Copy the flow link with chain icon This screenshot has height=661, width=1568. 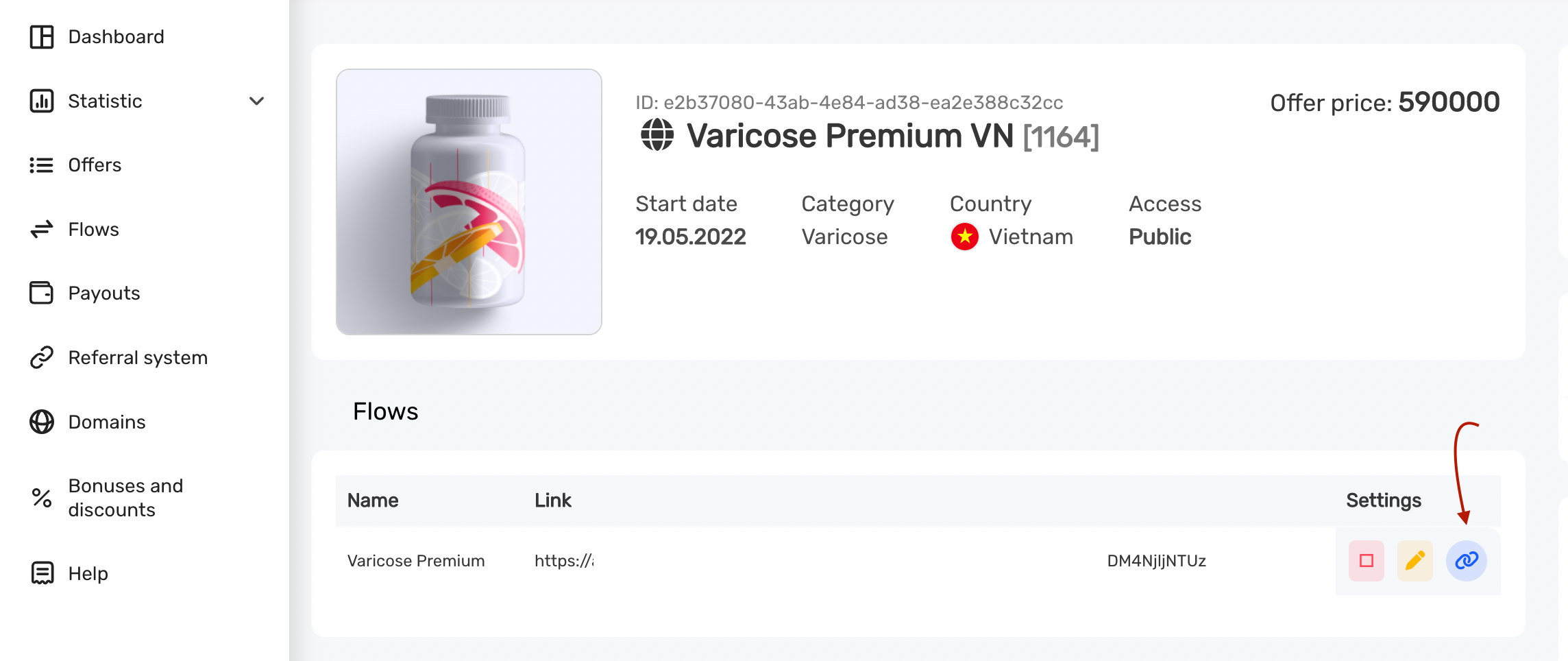pos(1466,561)
